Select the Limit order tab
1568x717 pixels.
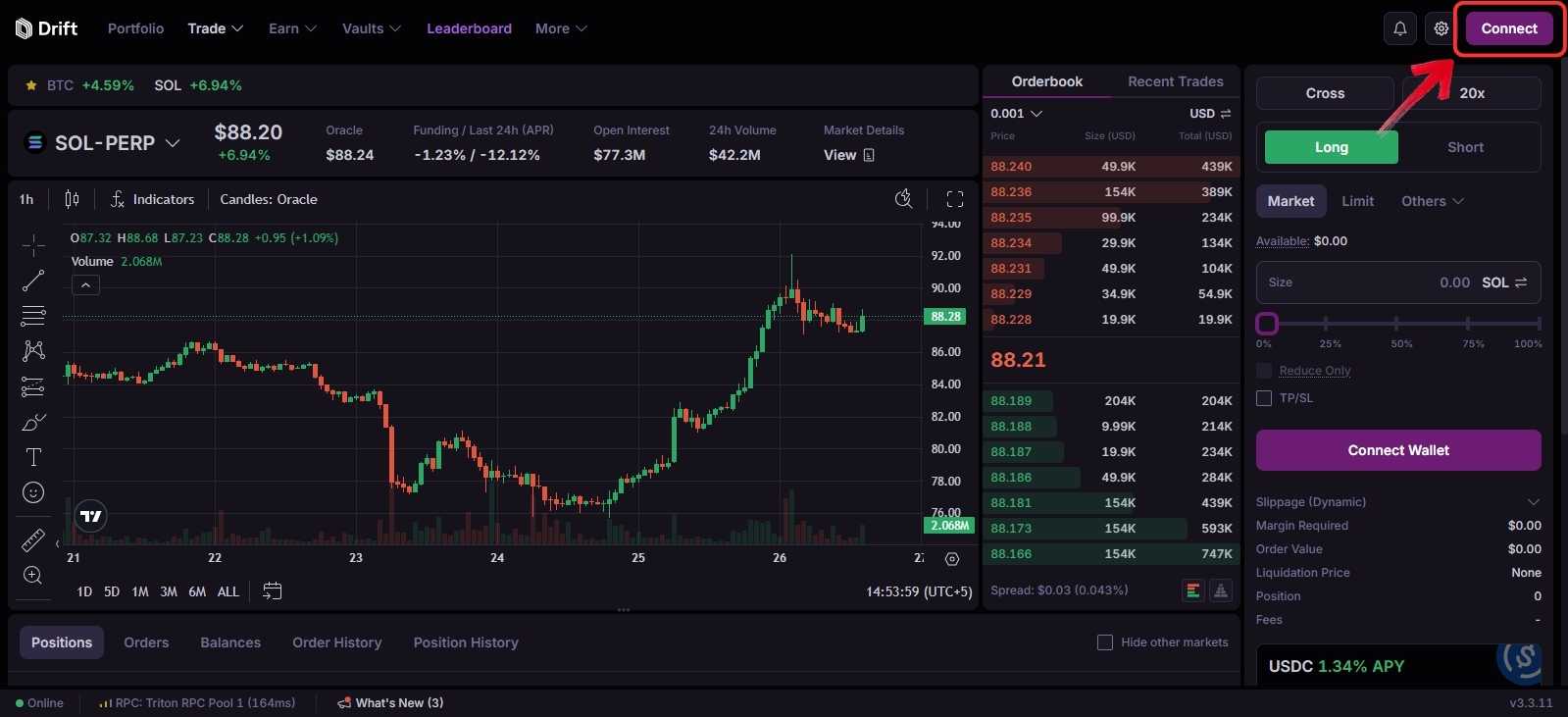[1357, 201]
